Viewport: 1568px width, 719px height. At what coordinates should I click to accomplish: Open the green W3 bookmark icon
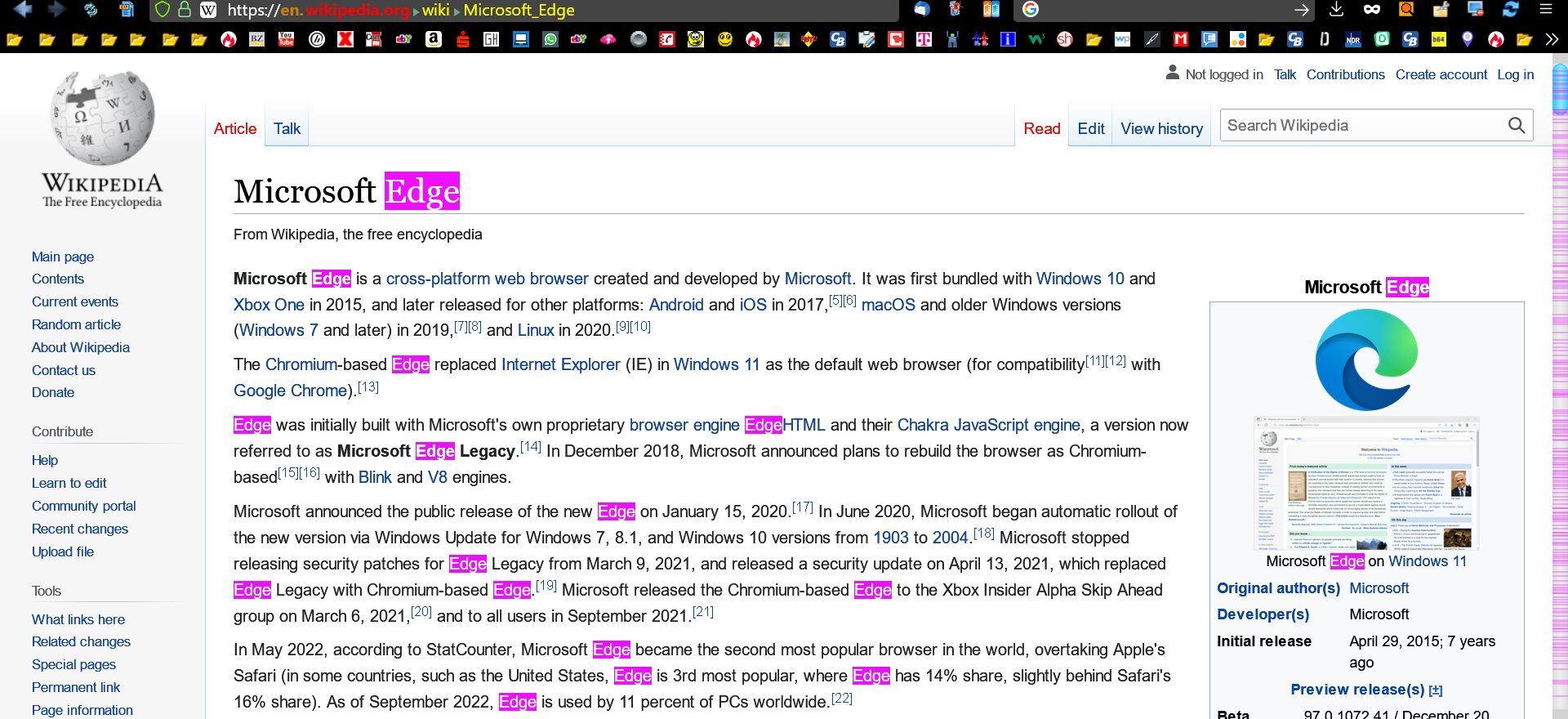click(1036, 39)
